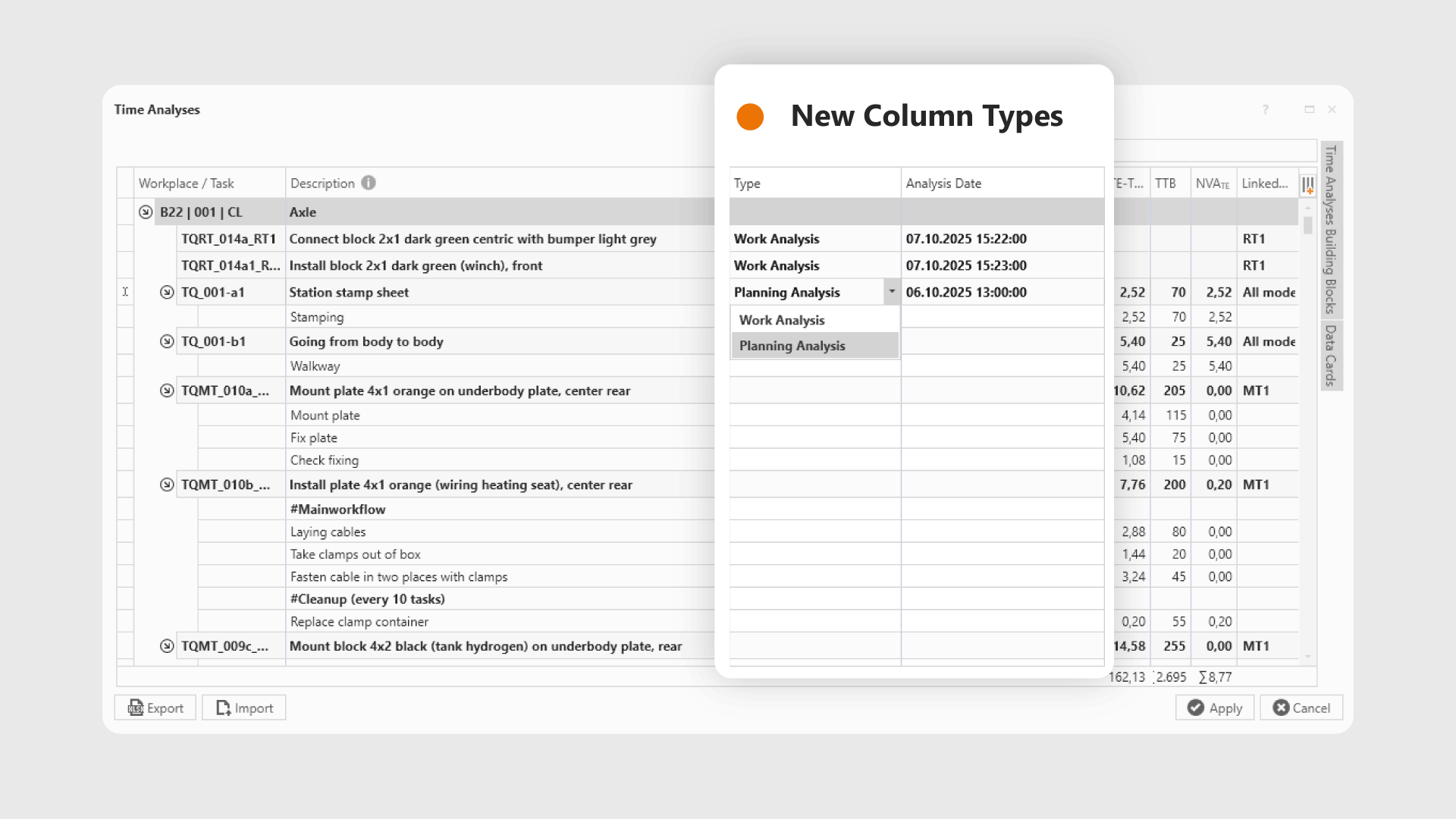Collapse the TQMT_010a task row
Screen dimensions: 1456x819
point(167,391)
